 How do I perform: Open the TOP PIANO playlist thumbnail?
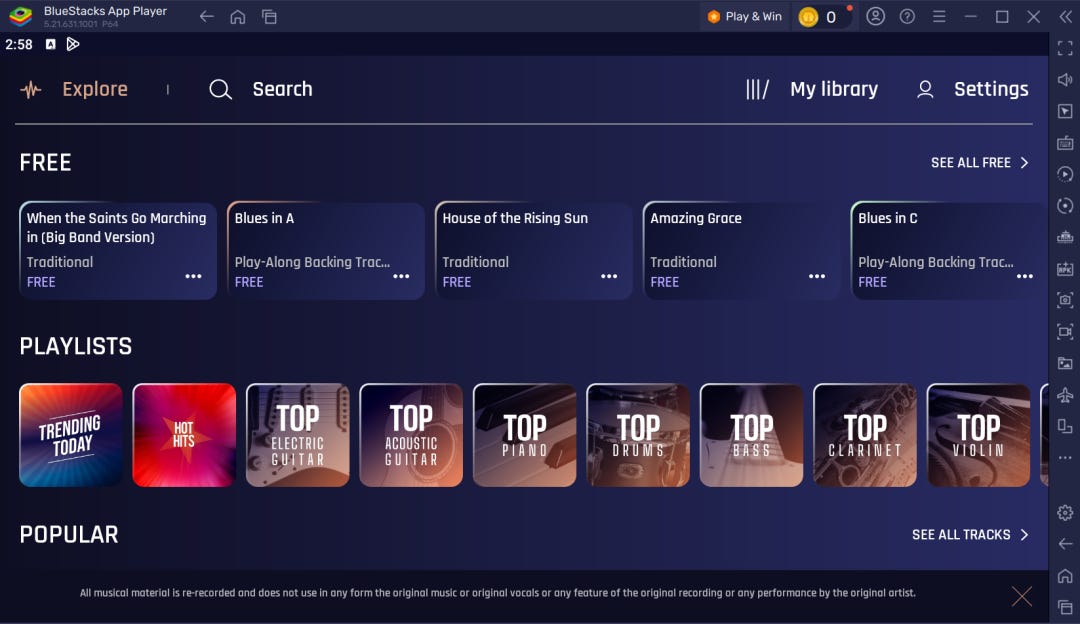pos(524,434)
